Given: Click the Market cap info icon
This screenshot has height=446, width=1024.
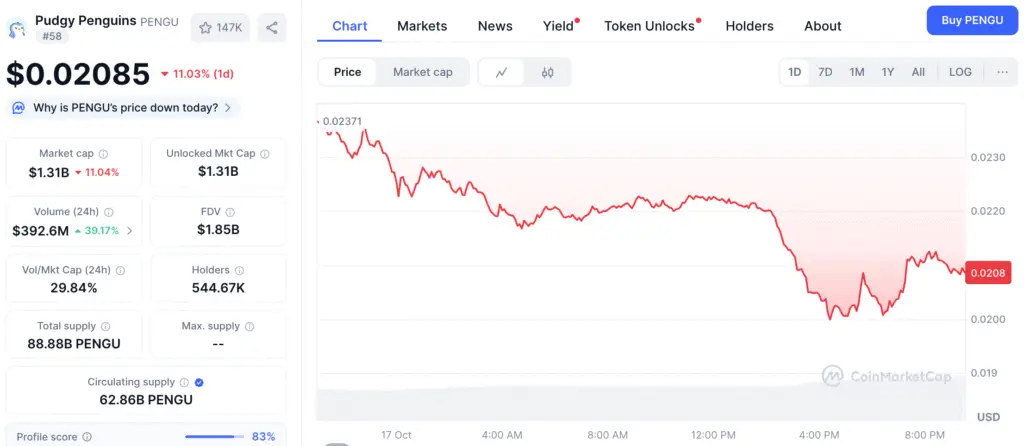Looking at the screenshot, I should point(104,154).
